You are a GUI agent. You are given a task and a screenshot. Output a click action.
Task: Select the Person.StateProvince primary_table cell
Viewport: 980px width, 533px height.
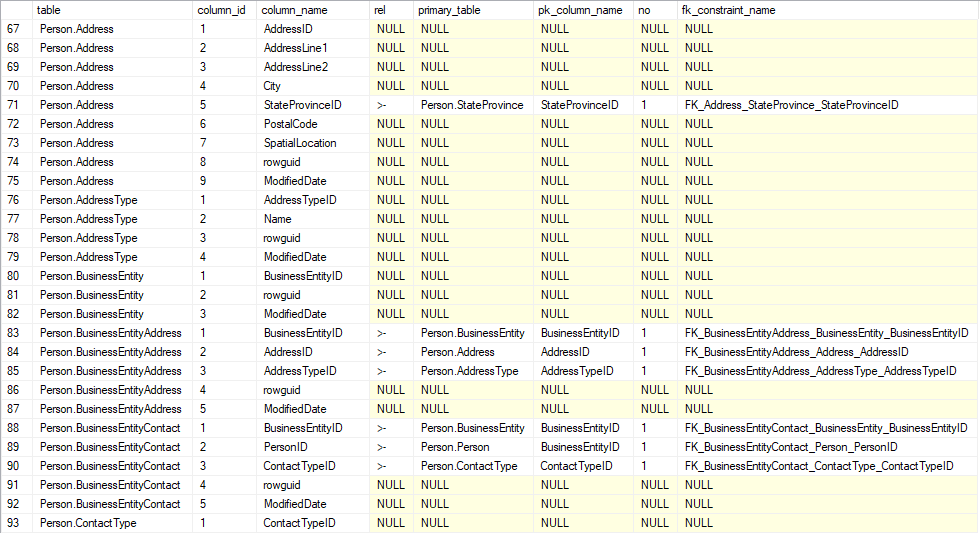pyautogui.click(x=471, y=105)
